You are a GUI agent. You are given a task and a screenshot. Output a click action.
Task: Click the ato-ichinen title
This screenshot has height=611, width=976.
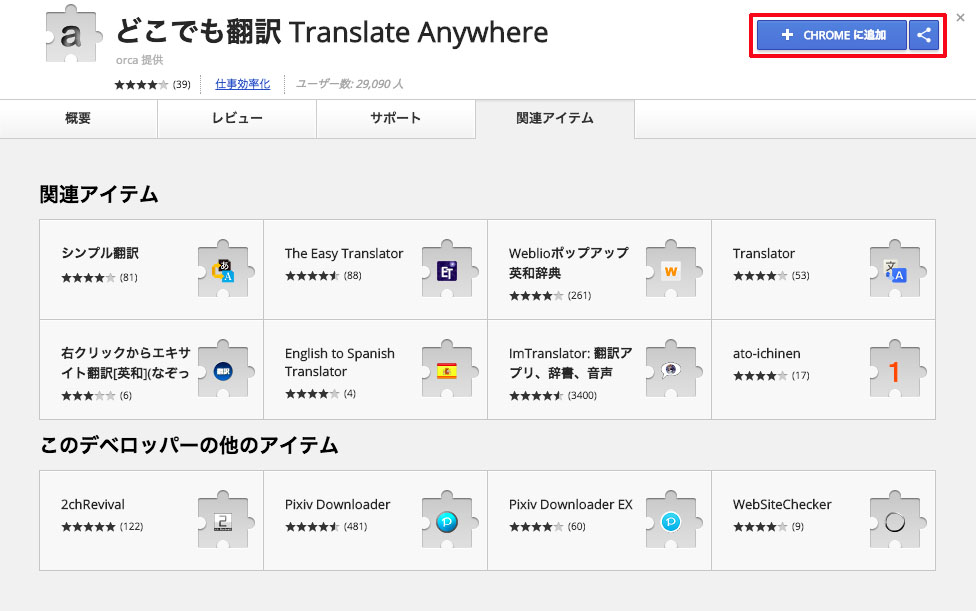pyautogui.click(x=767, y=353)
